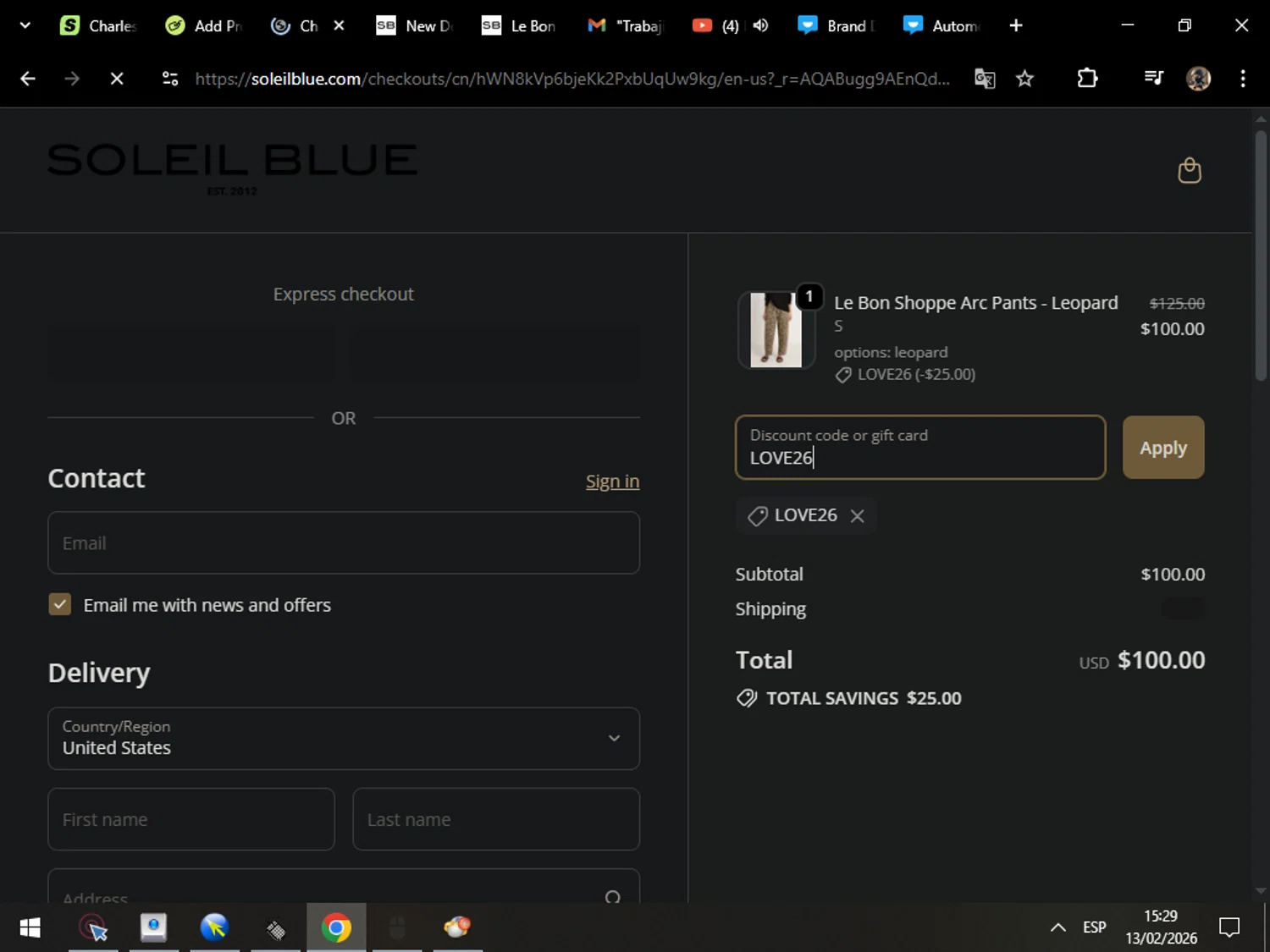Stop loading the page
Image resolution: width=1270 pixels, height=952 pixels.
pos(117,79)
